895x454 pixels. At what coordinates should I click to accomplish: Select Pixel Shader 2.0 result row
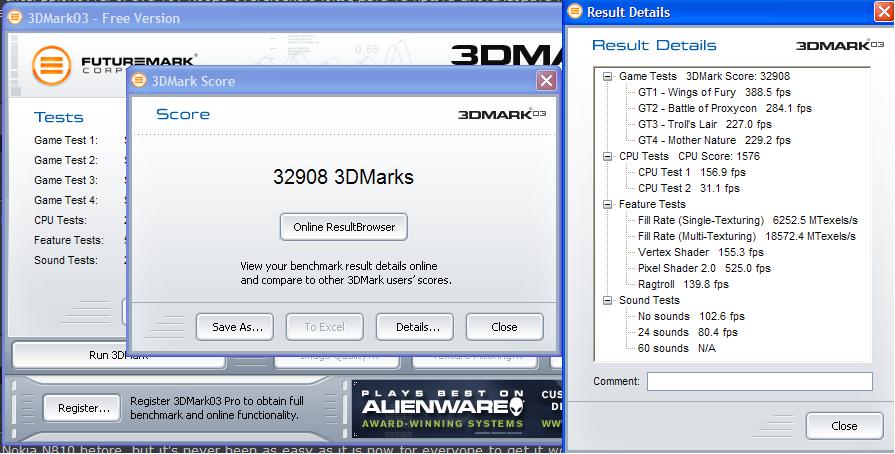coord(704,268)
